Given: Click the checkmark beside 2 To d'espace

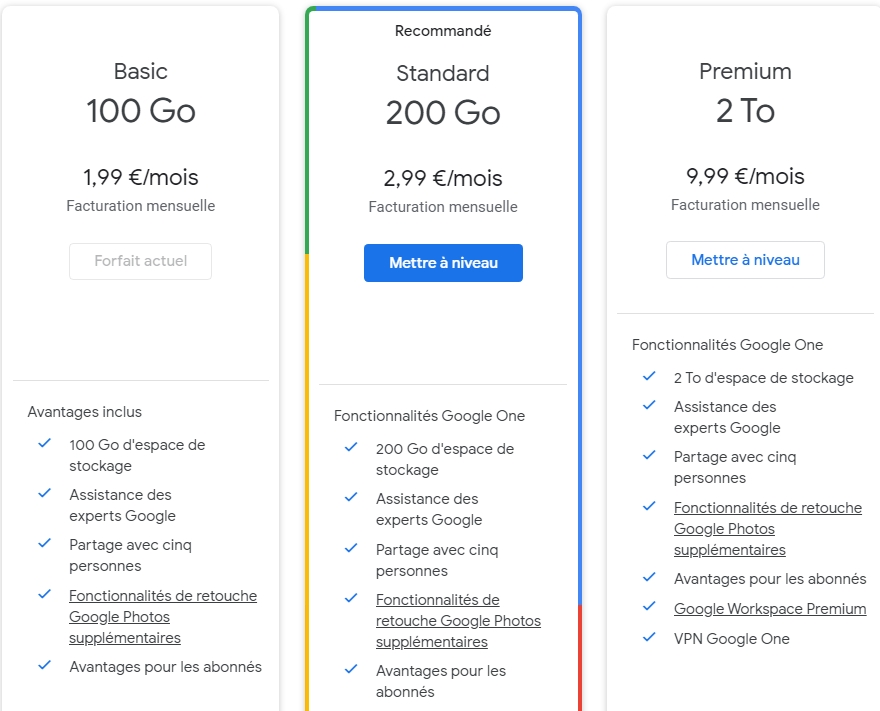Looking at the screenshot, I should pyautogui.click(x=650, y=377).
